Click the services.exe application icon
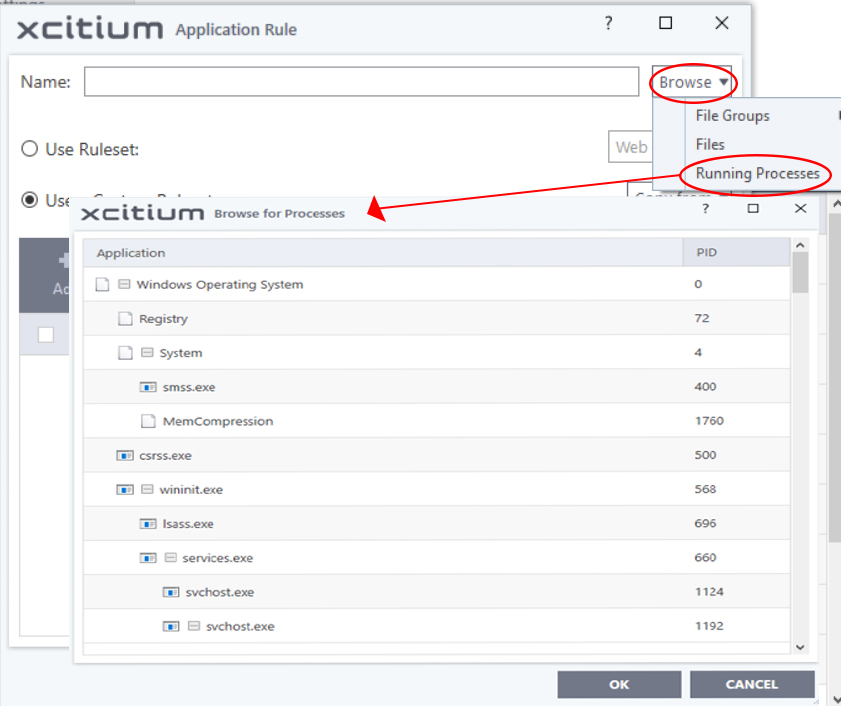Viewport: 841px width, 706px height. [x=148, y=558]
